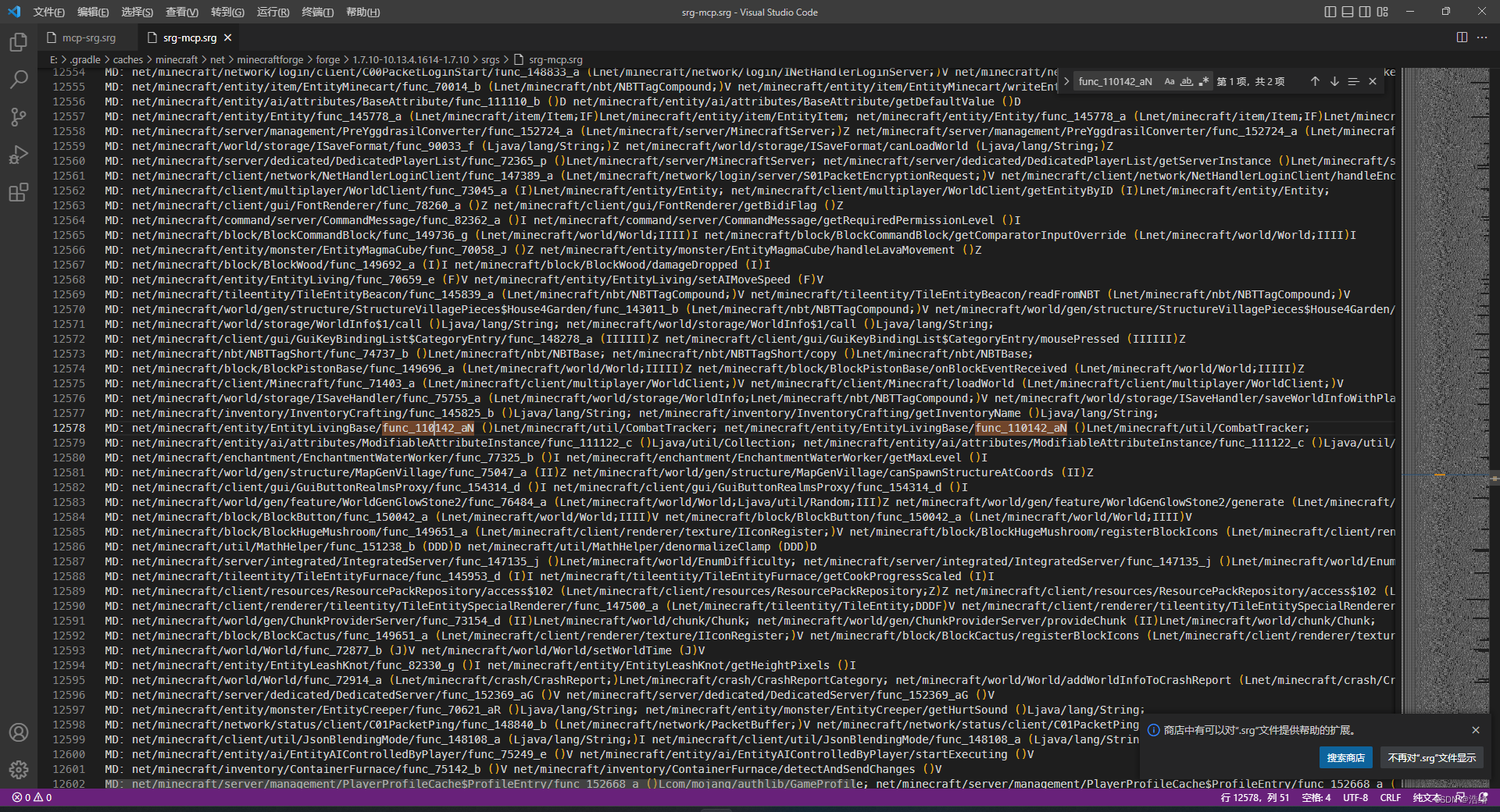Switch to the mcp-srg.srg tab
Image resolution: width=1500 pixels, height=812 pixels.
pyautogui.click(x=88, y=37)
